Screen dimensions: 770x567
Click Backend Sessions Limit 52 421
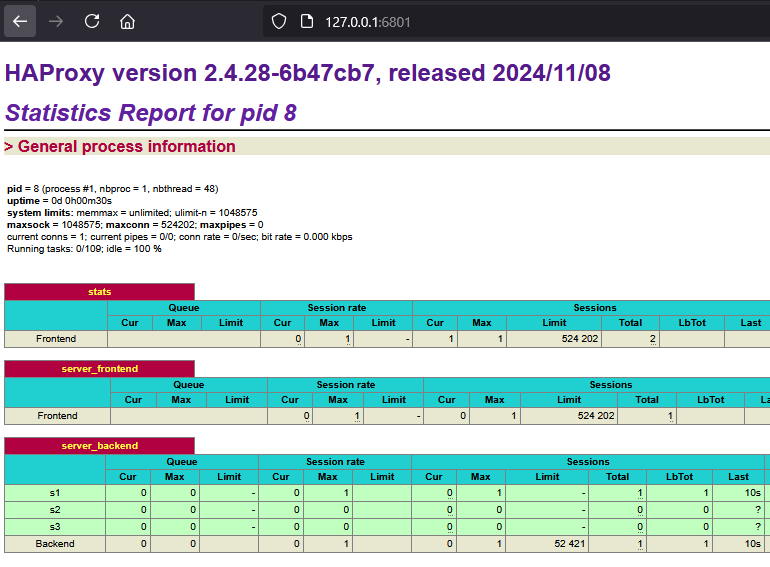click(570, 544)
